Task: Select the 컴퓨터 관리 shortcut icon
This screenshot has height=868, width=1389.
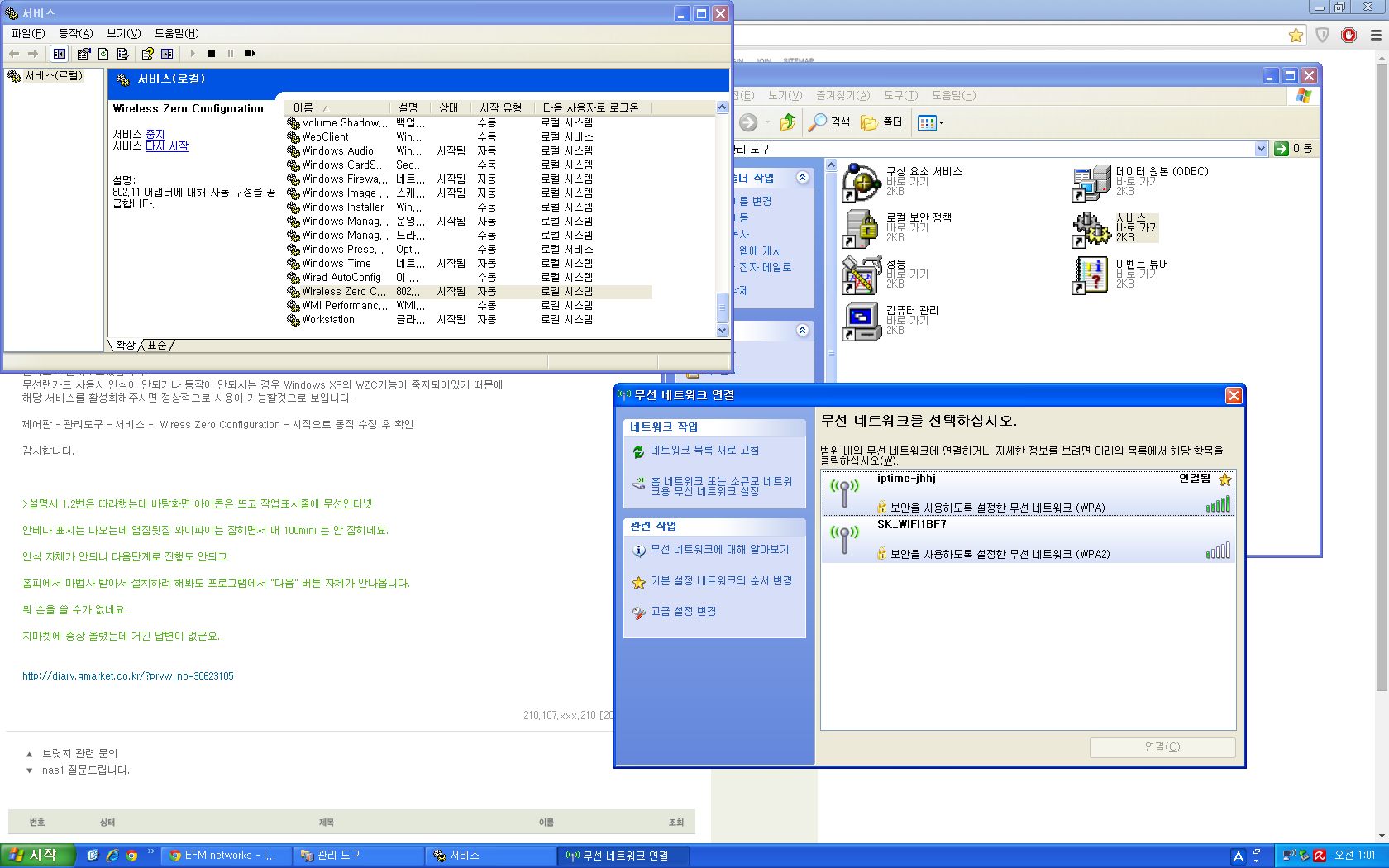Action: 861,321
